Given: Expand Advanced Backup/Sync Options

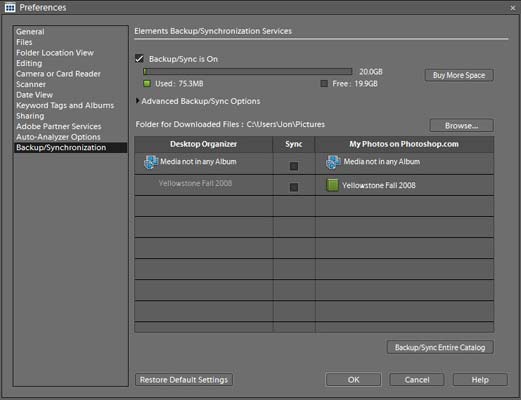Looking at the screenshot, I should pyautogui.click(x=138, y=101).
